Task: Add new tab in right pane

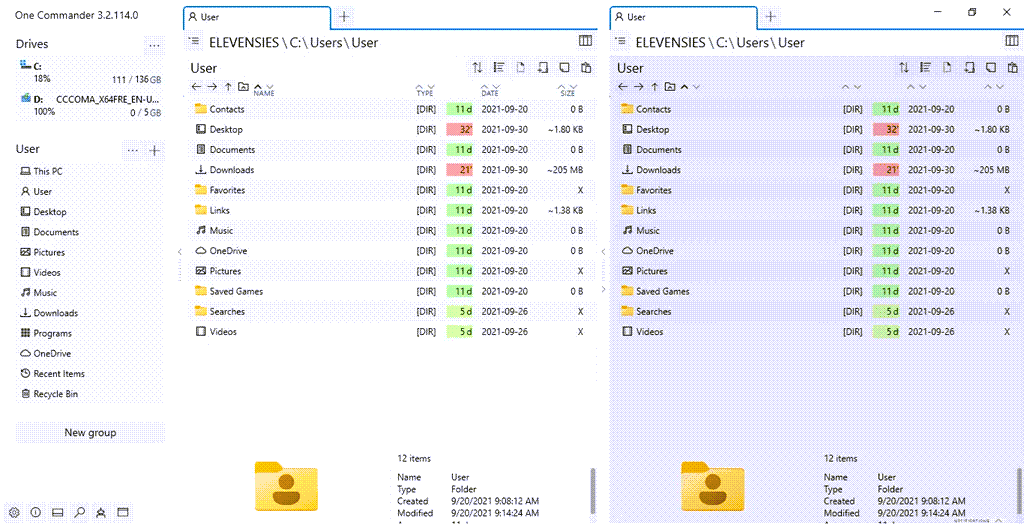Action: pyautogui.click(x=770, y=17)
